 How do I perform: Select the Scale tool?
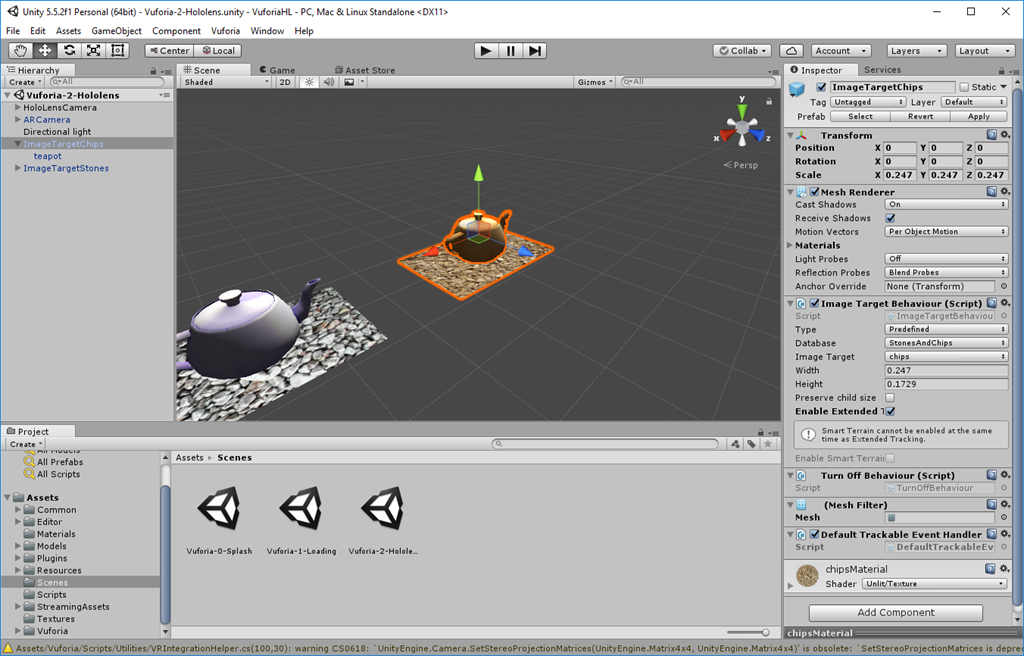pos(93,50)
